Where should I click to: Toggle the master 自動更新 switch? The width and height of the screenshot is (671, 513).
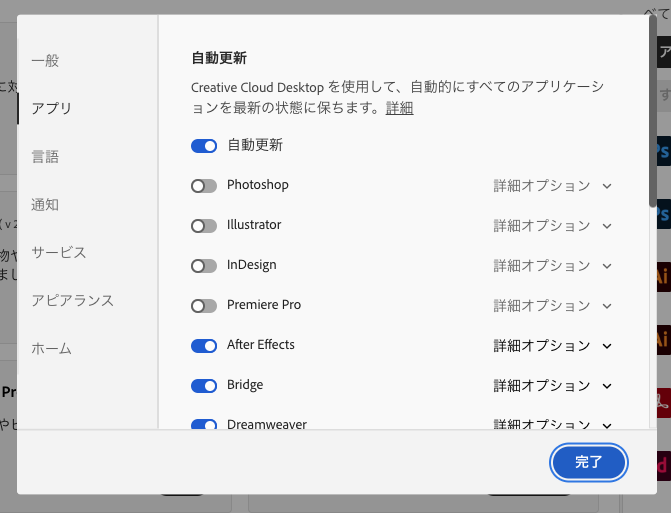tap(204, 146)
